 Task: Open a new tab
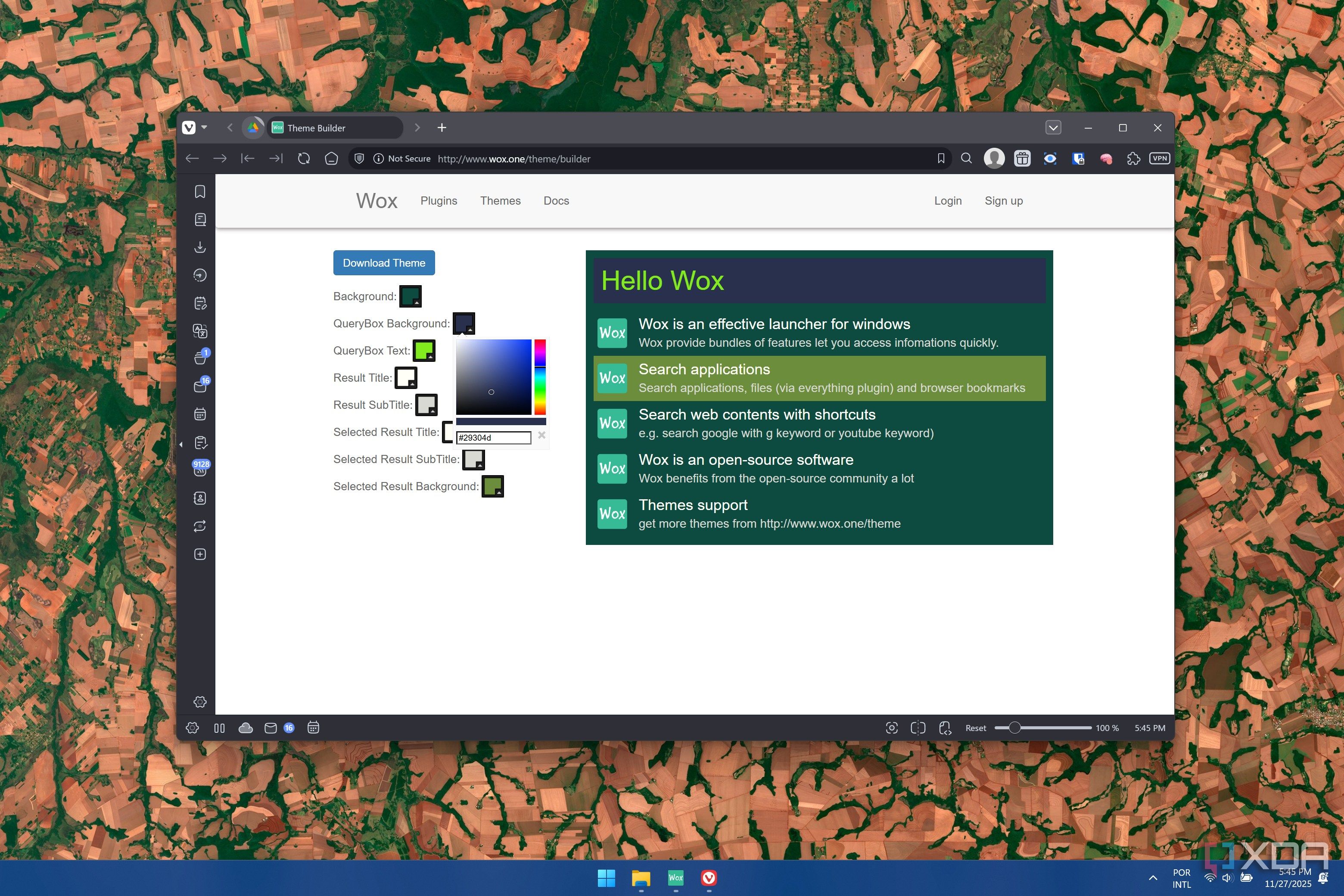pos(442,128)
